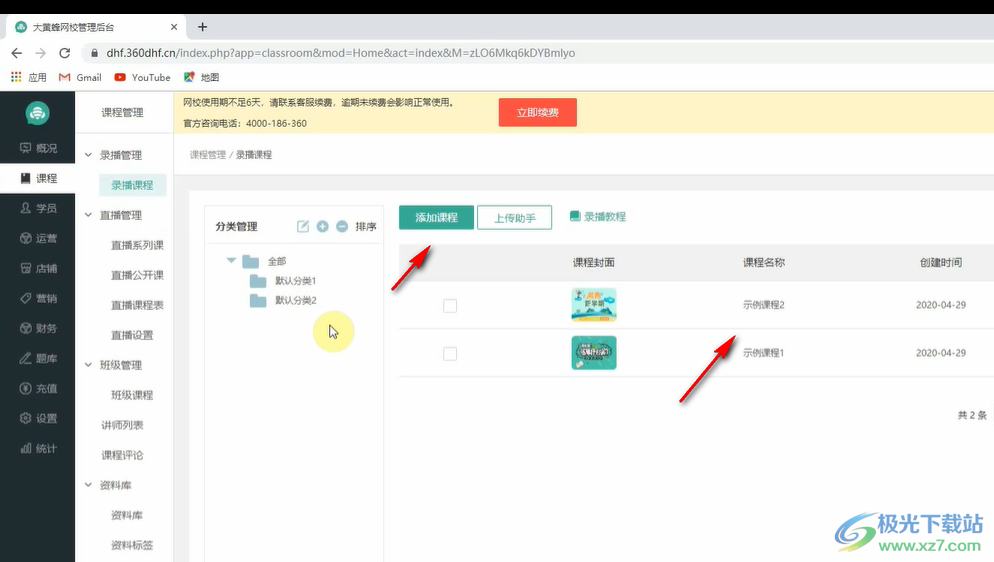Image resolution: width=994 pixels, height=562 pixels.
Task: Open the 概况 overview section
Action: point(38,148)
